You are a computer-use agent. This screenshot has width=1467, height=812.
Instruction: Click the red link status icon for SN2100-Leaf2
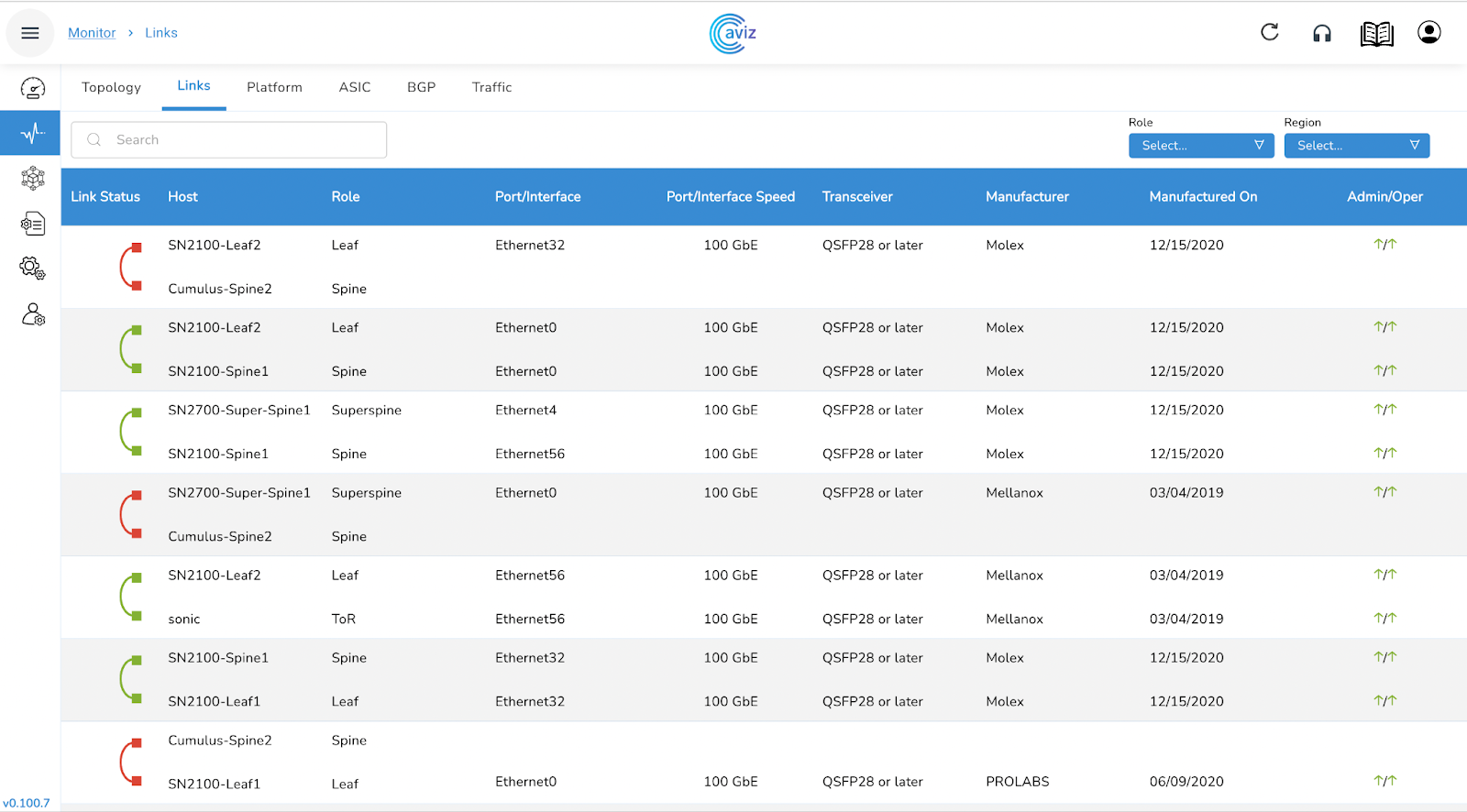pos(130,267)
